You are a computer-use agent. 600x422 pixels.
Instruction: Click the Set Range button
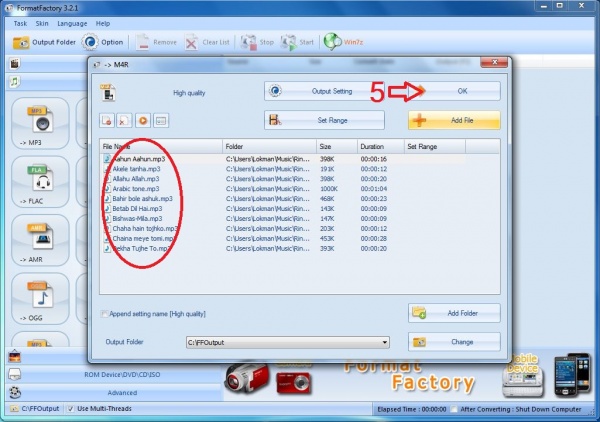pos(324,120)
